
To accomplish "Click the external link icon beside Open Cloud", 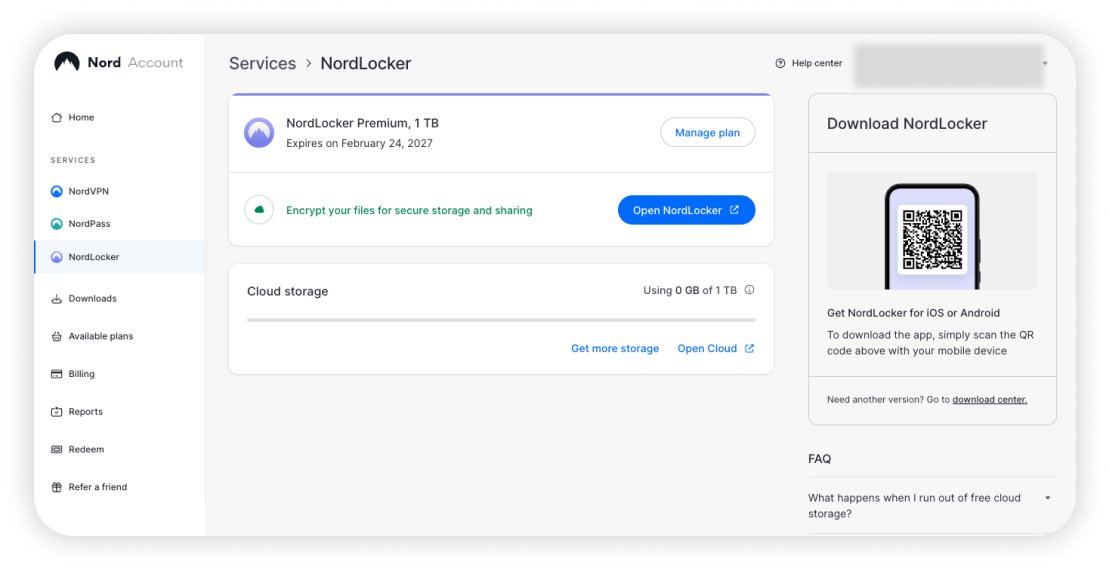I will [x=749, y=348].
